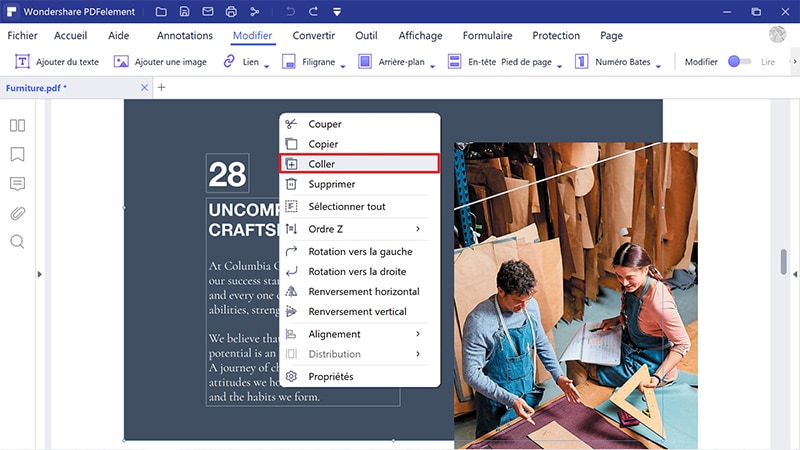Image resolution: width=800 pixels, height=450 pixels.
Task: Open the bookmarks panel icon
Action: [17, 154]
